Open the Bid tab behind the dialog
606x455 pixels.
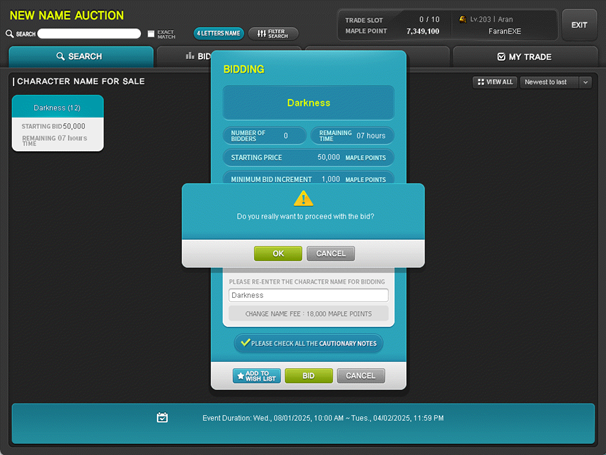(x=185, y=56)
